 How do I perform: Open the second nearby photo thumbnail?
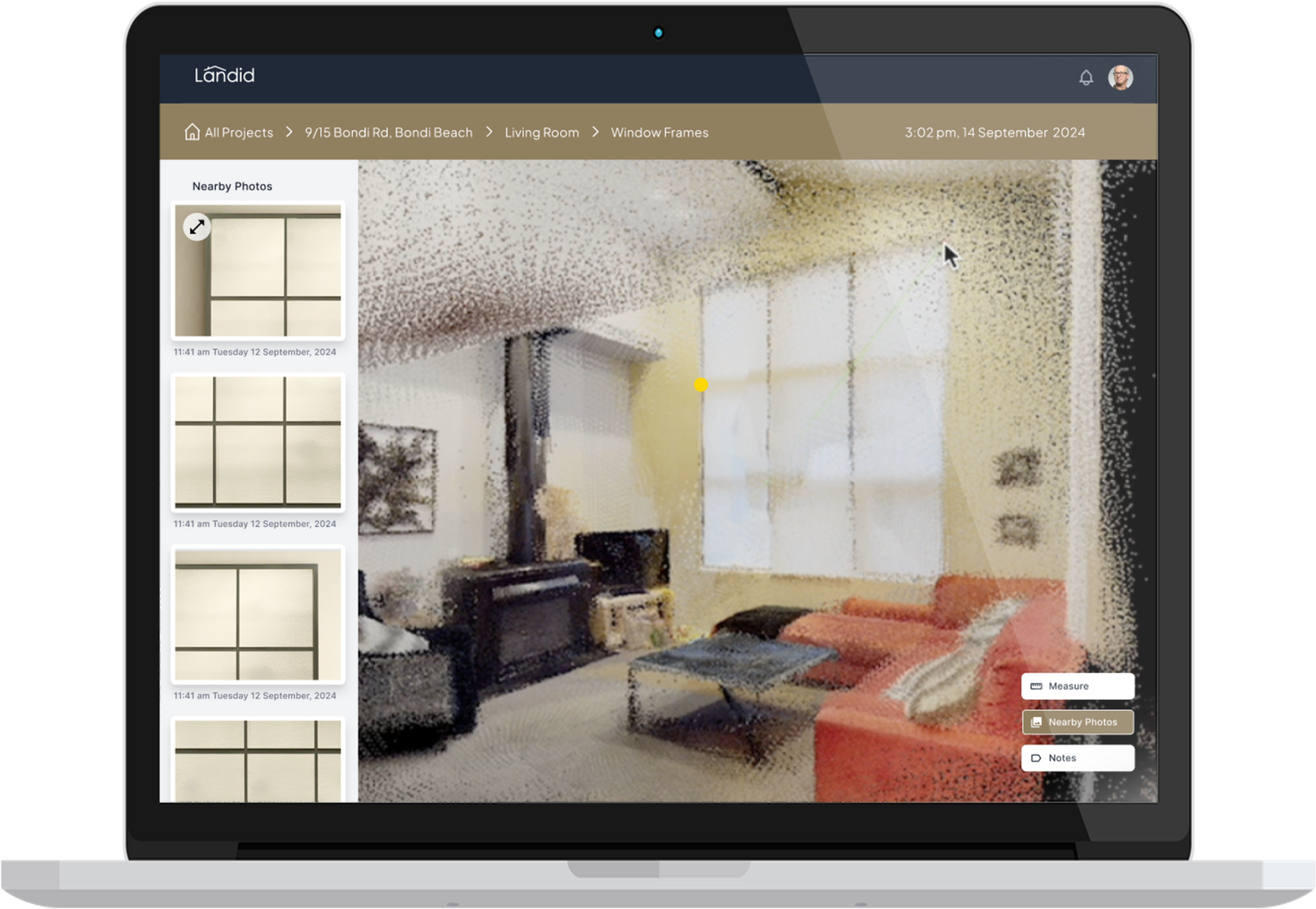click(x=258, y=442)
